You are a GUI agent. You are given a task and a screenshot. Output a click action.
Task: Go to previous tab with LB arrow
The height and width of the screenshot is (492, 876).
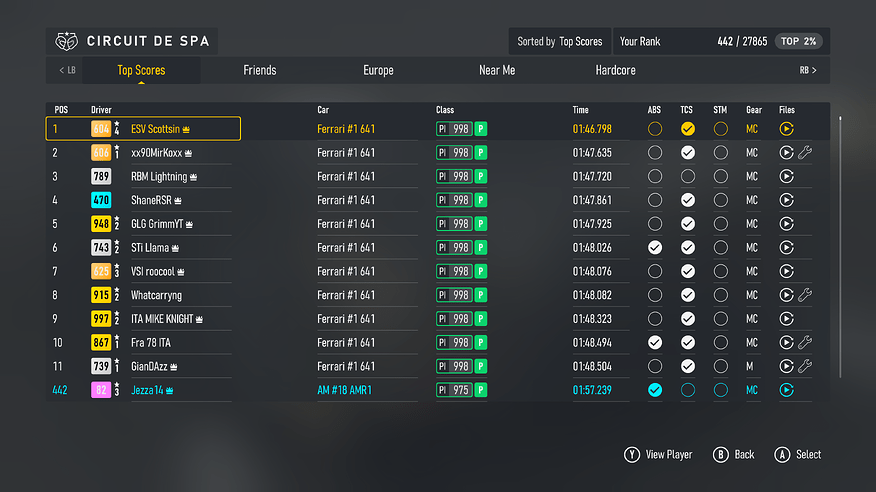(x=67, y=70)
